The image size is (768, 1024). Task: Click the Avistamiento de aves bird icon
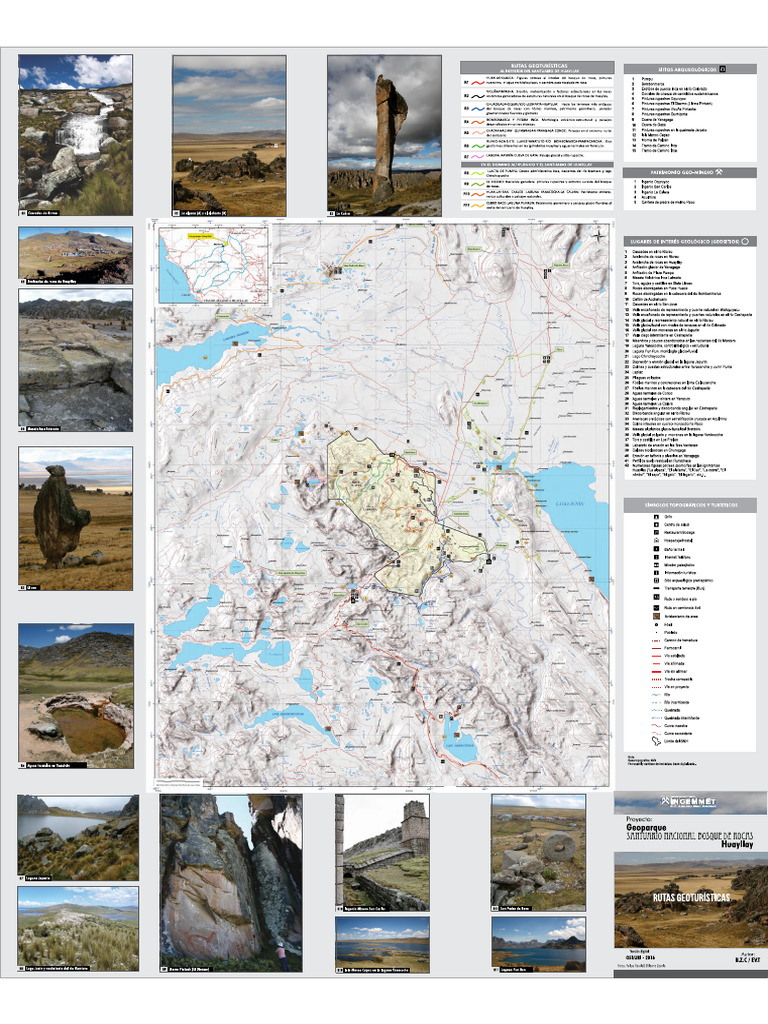tap(656, 616)
